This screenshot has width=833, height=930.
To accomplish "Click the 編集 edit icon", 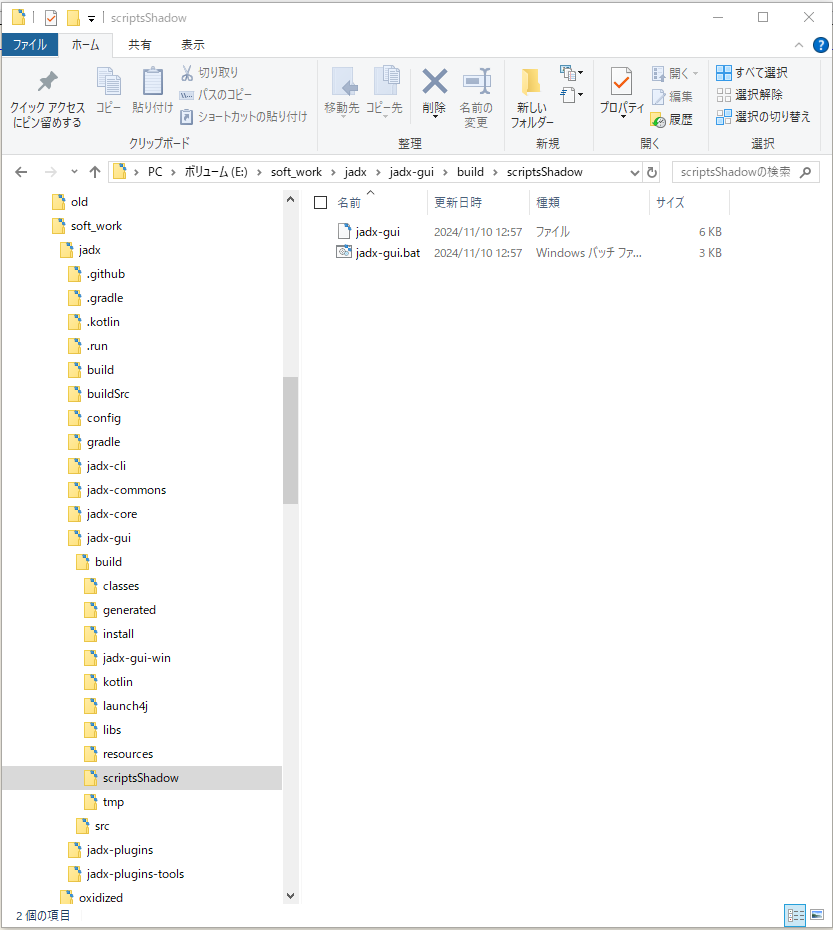I will point(659,96).
